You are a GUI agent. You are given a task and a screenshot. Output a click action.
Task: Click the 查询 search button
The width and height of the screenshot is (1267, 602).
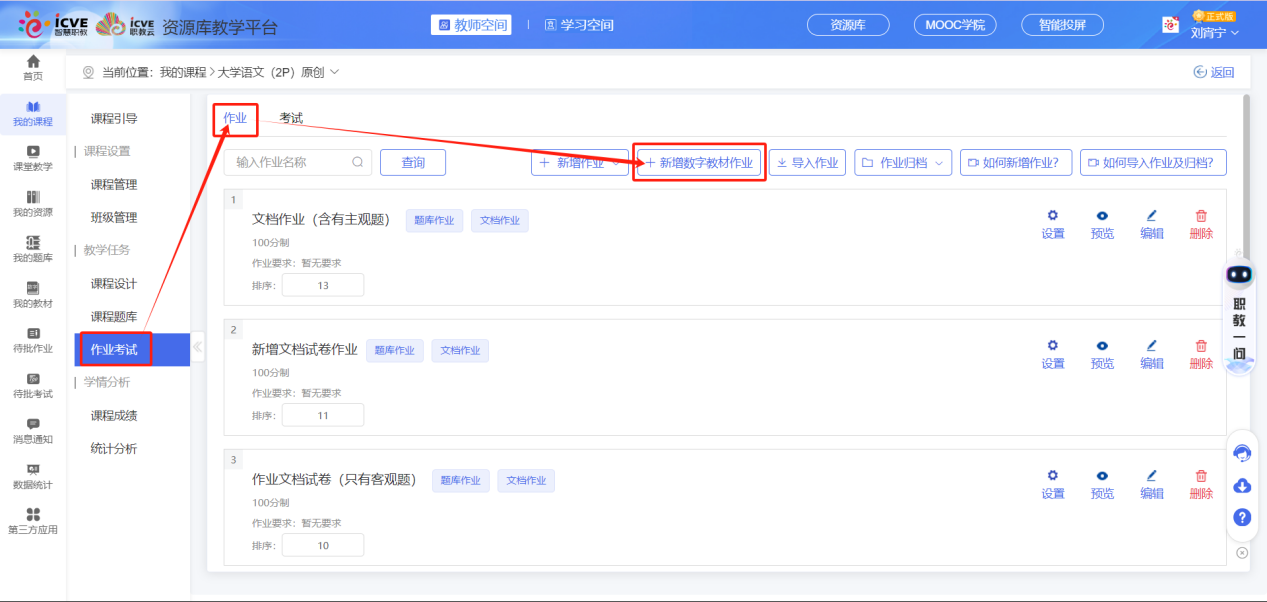pos(412,163)
